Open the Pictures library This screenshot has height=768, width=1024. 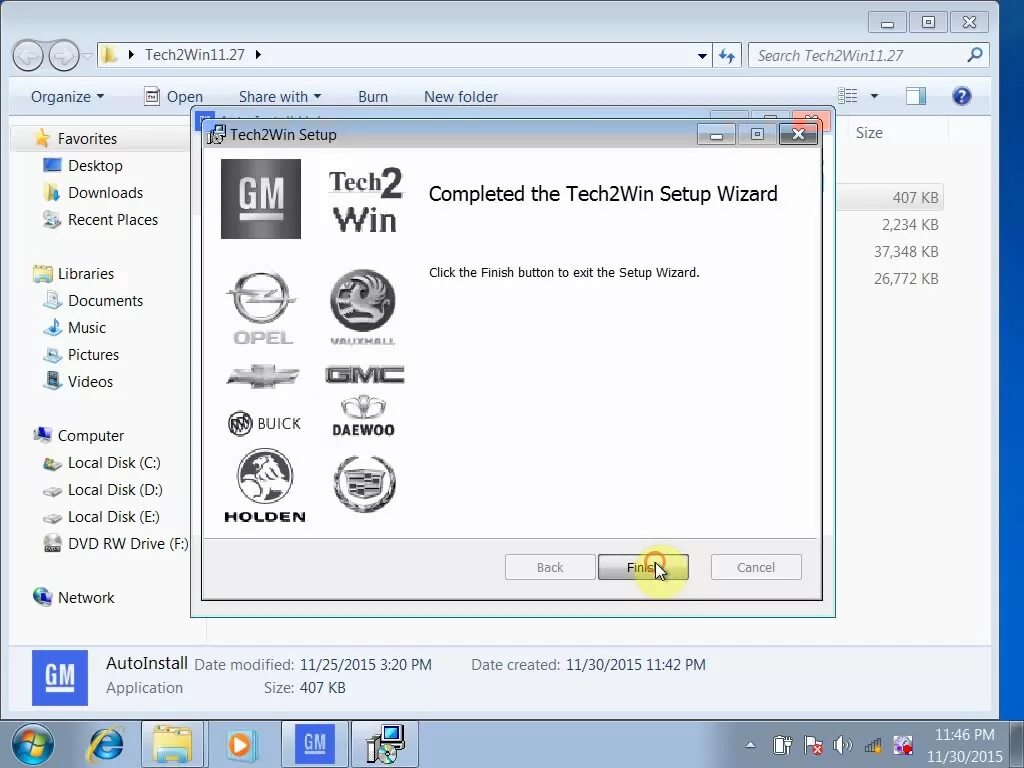click(93, 355)
